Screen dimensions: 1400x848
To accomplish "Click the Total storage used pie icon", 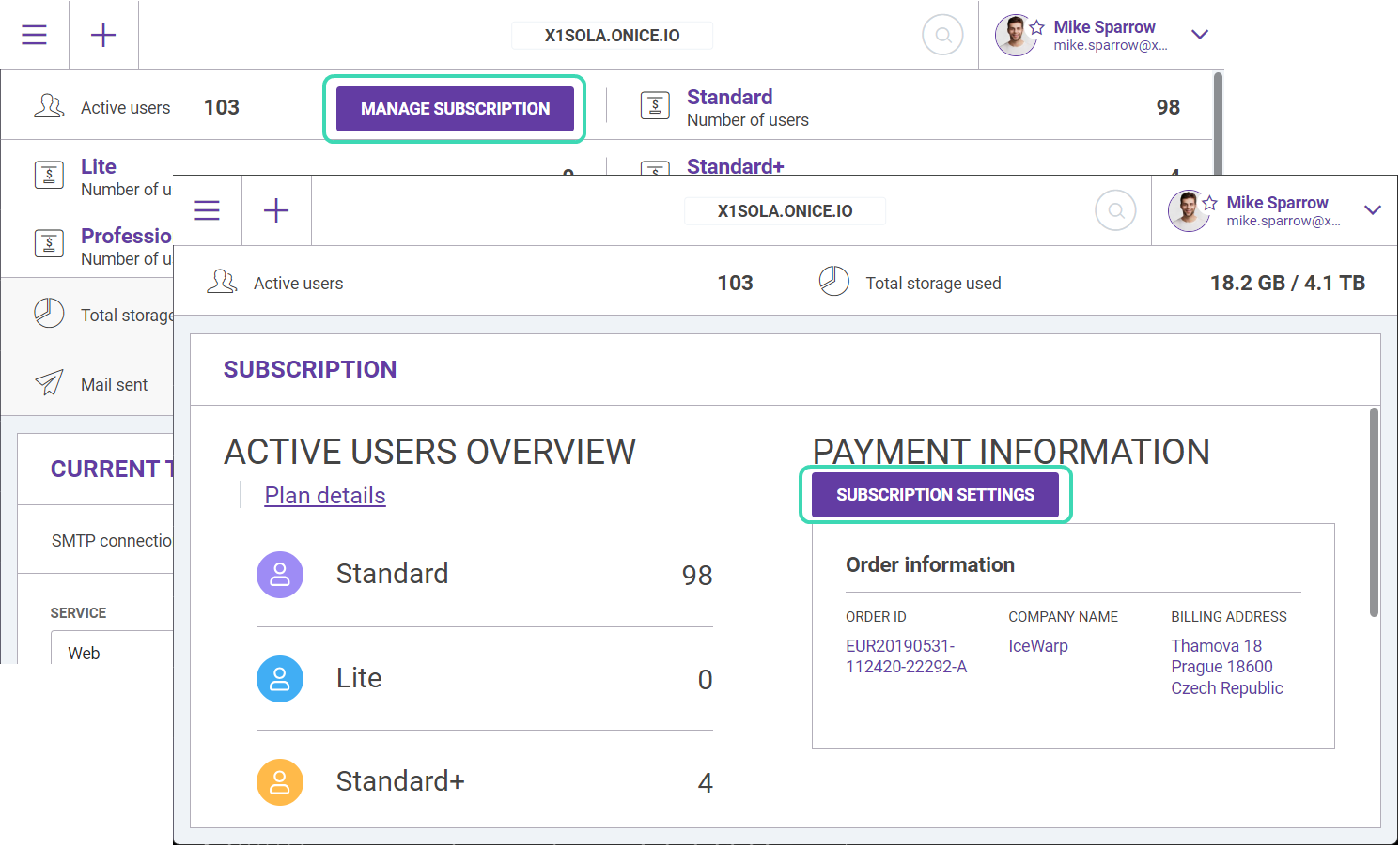I will pyautogui.click(x=834, y=281).
